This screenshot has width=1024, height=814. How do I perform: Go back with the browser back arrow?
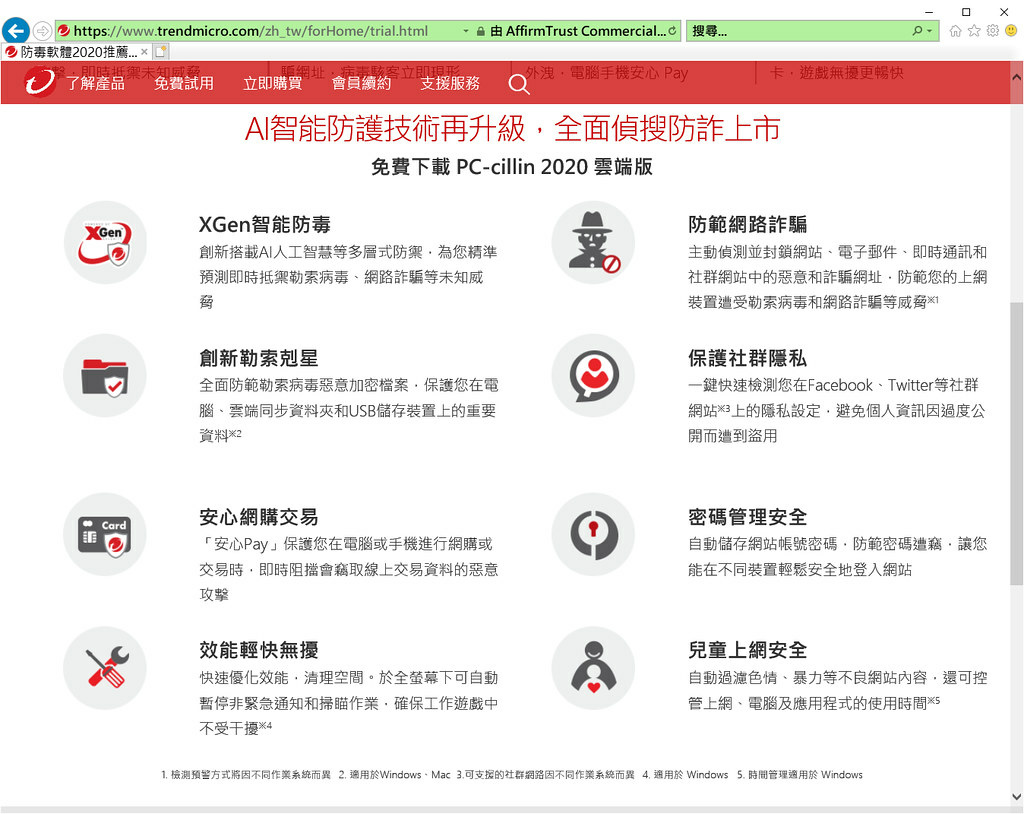click(16, 30)
